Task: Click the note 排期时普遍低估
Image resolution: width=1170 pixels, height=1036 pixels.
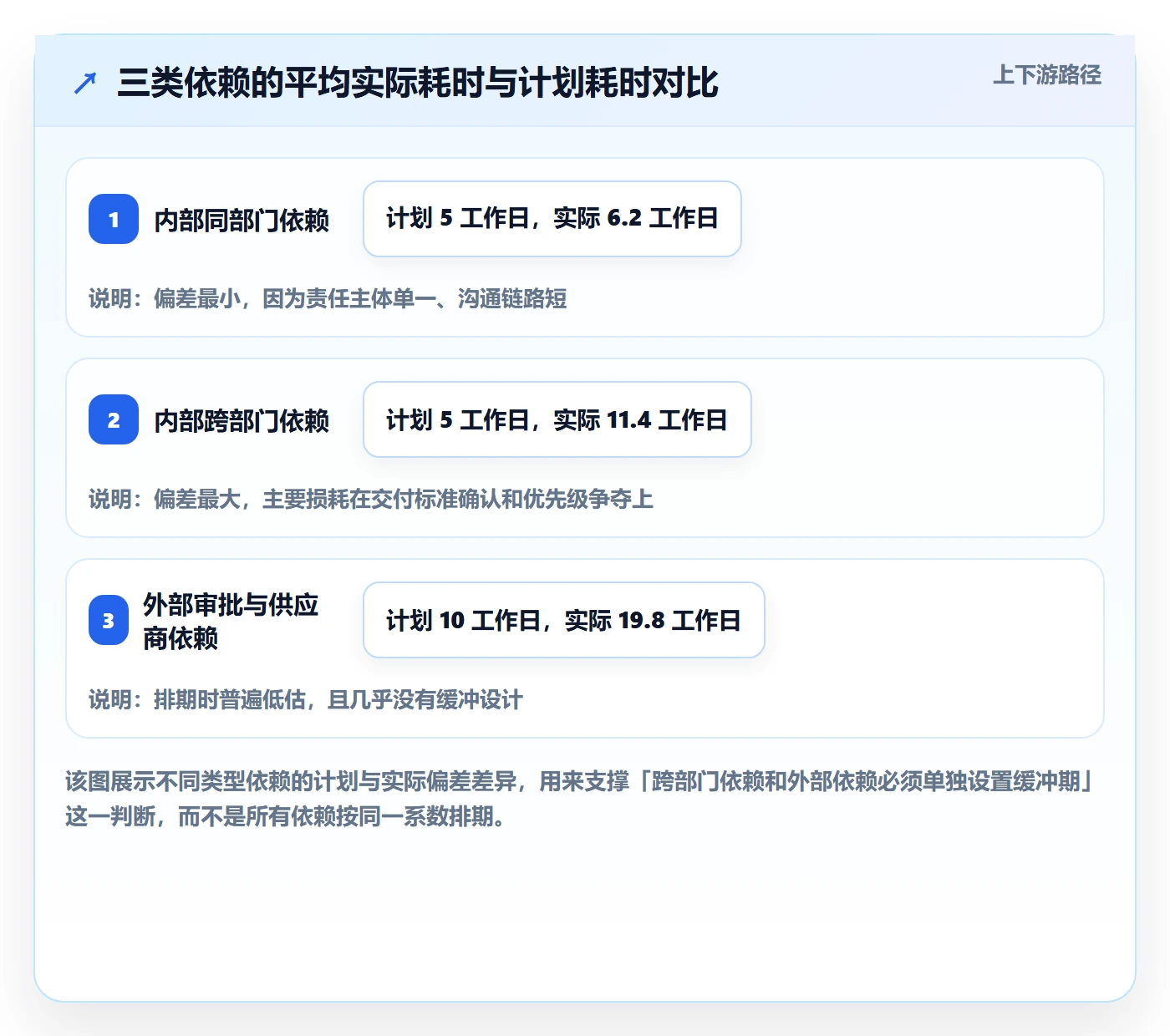Action: [306, 699]
